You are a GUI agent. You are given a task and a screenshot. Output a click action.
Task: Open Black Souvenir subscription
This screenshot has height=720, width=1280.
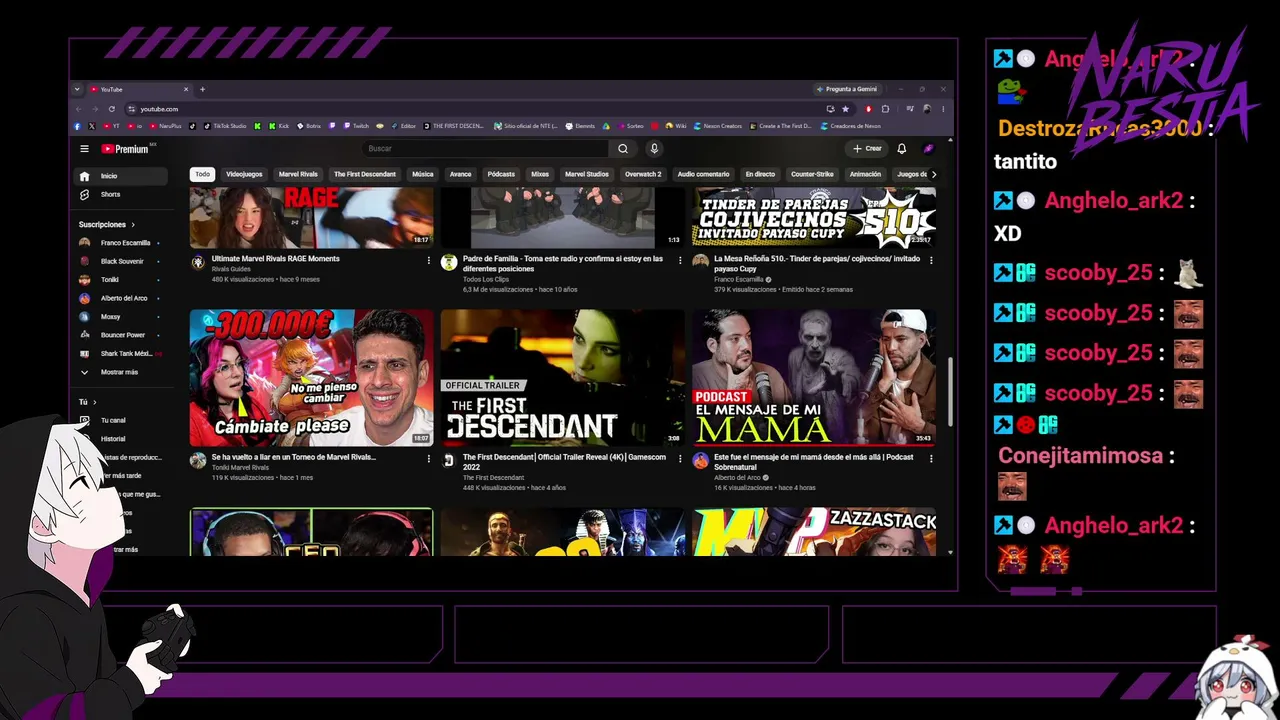click(x=122, y=261)
